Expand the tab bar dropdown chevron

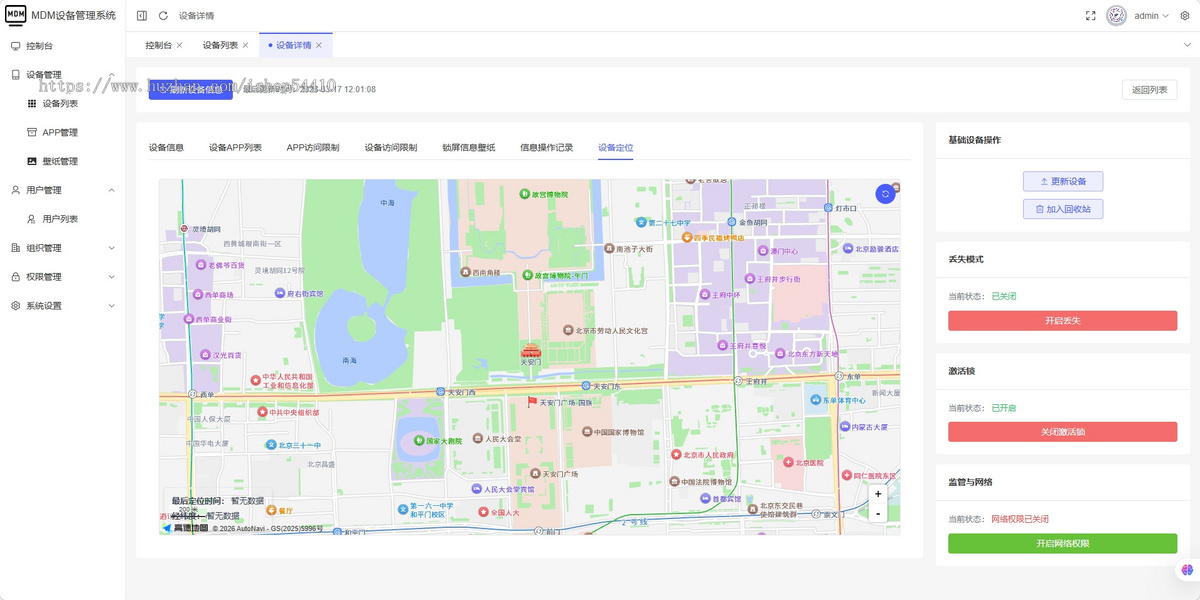pos(1188,45)
